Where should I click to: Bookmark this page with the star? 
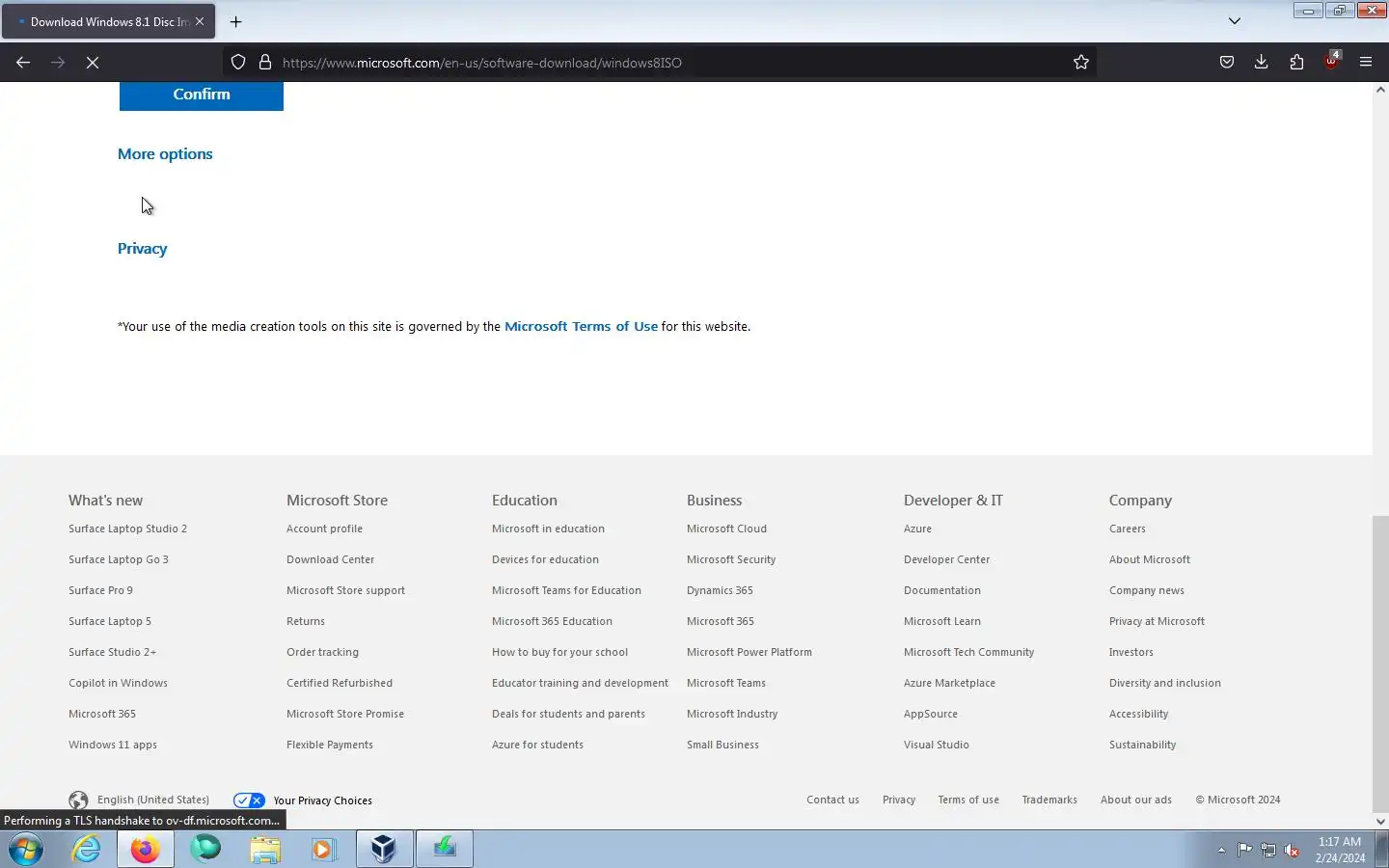[1081, 62]
